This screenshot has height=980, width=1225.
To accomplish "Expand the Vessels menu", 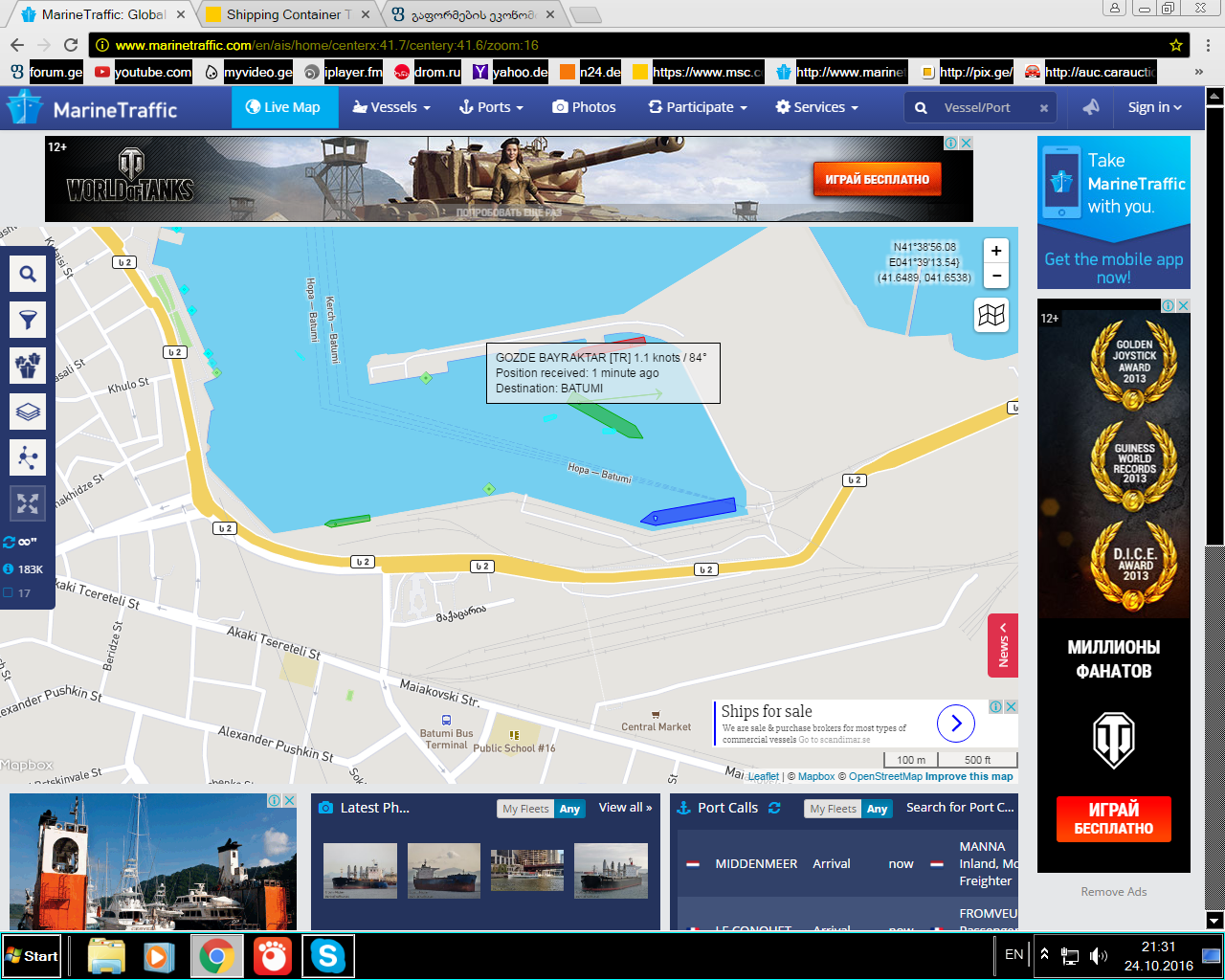I will coord(391,107).
